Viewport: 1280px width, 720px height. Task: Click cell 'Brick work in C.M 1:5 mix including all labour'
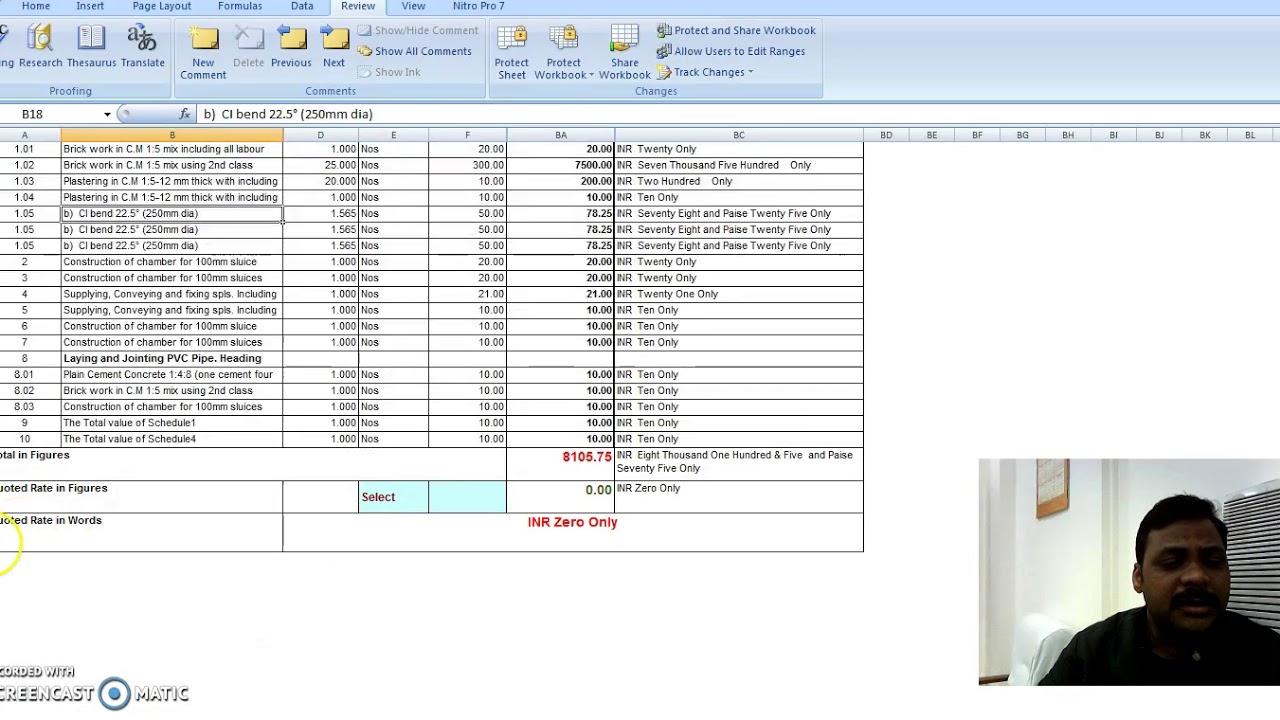click(x=172, y=149)
